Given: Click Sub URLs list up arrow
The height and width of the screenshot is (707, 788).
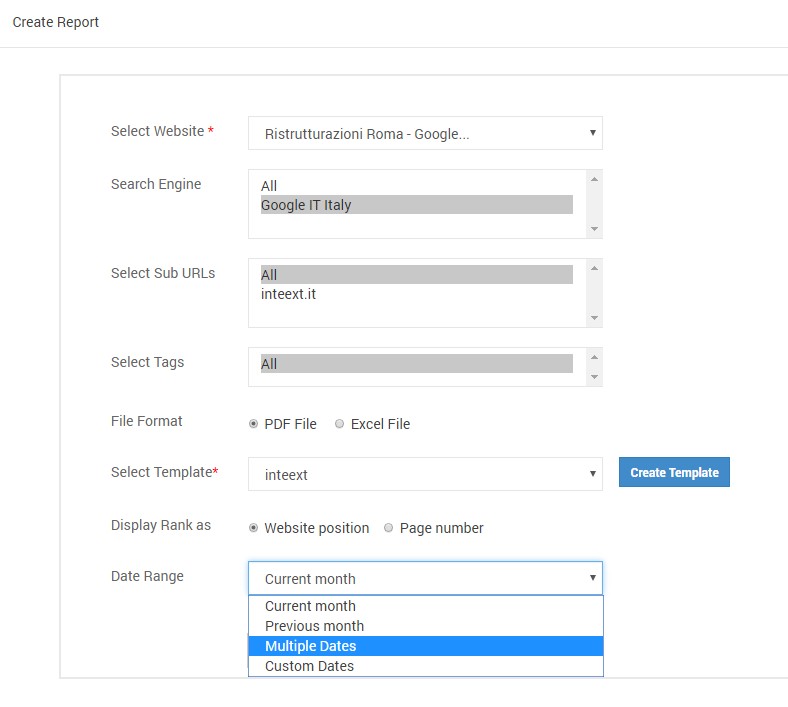Looking at the screenshot, I should (x=595, y=268).
